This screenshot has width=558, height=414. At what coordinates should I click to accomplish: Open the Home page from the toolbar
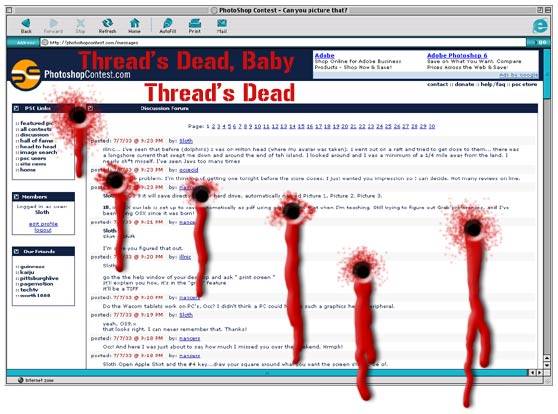click(135, 26)
